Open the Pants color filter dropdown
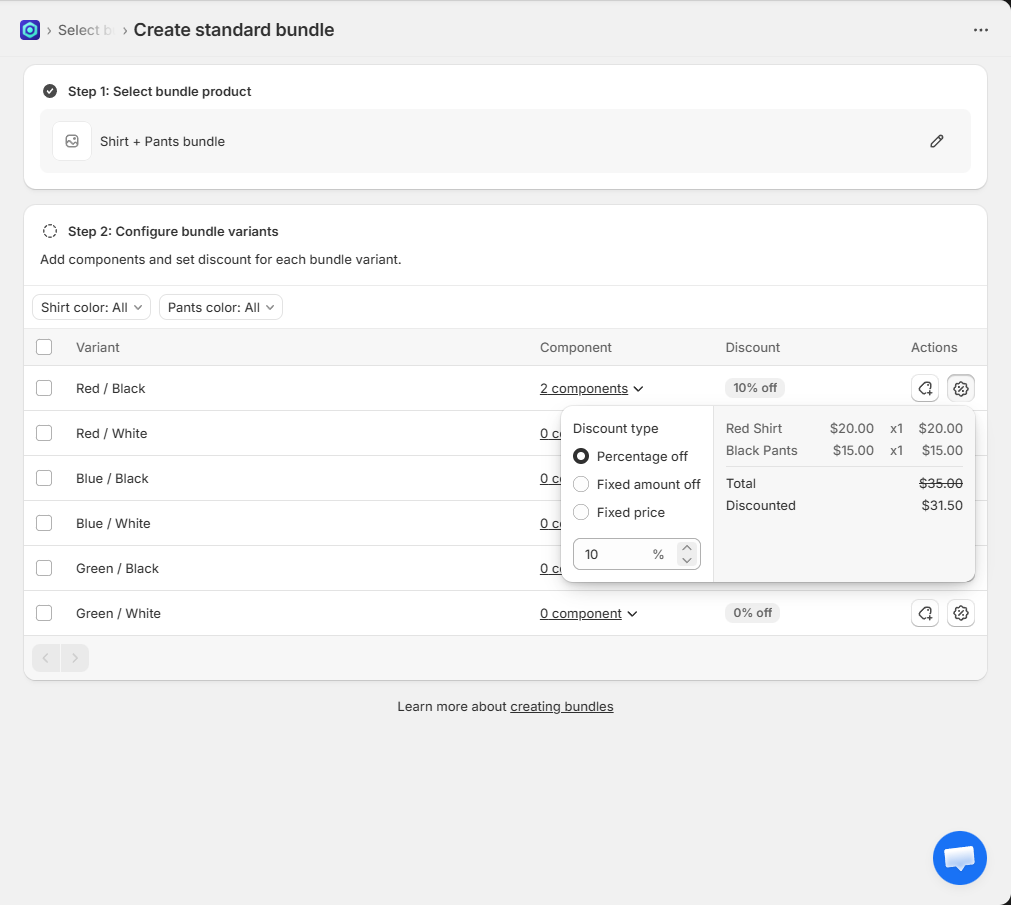Viewport: 1011px width, 905px height. 220,307
